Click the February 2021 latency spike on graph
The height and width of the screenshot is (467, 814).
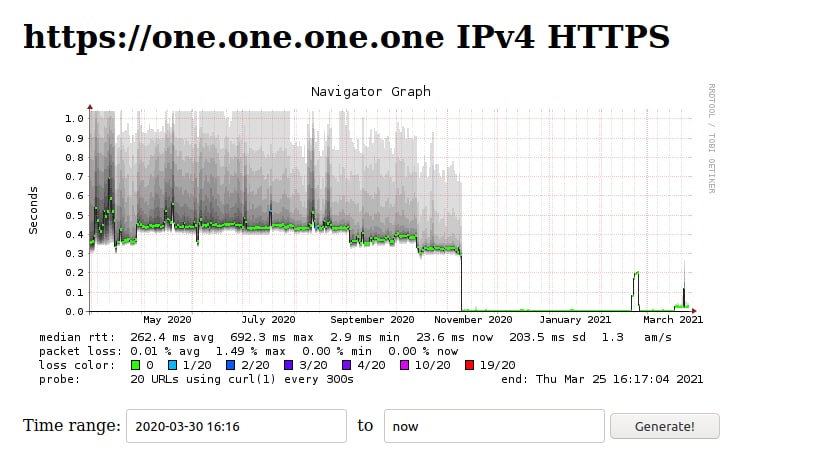click(x=636, y=291)
